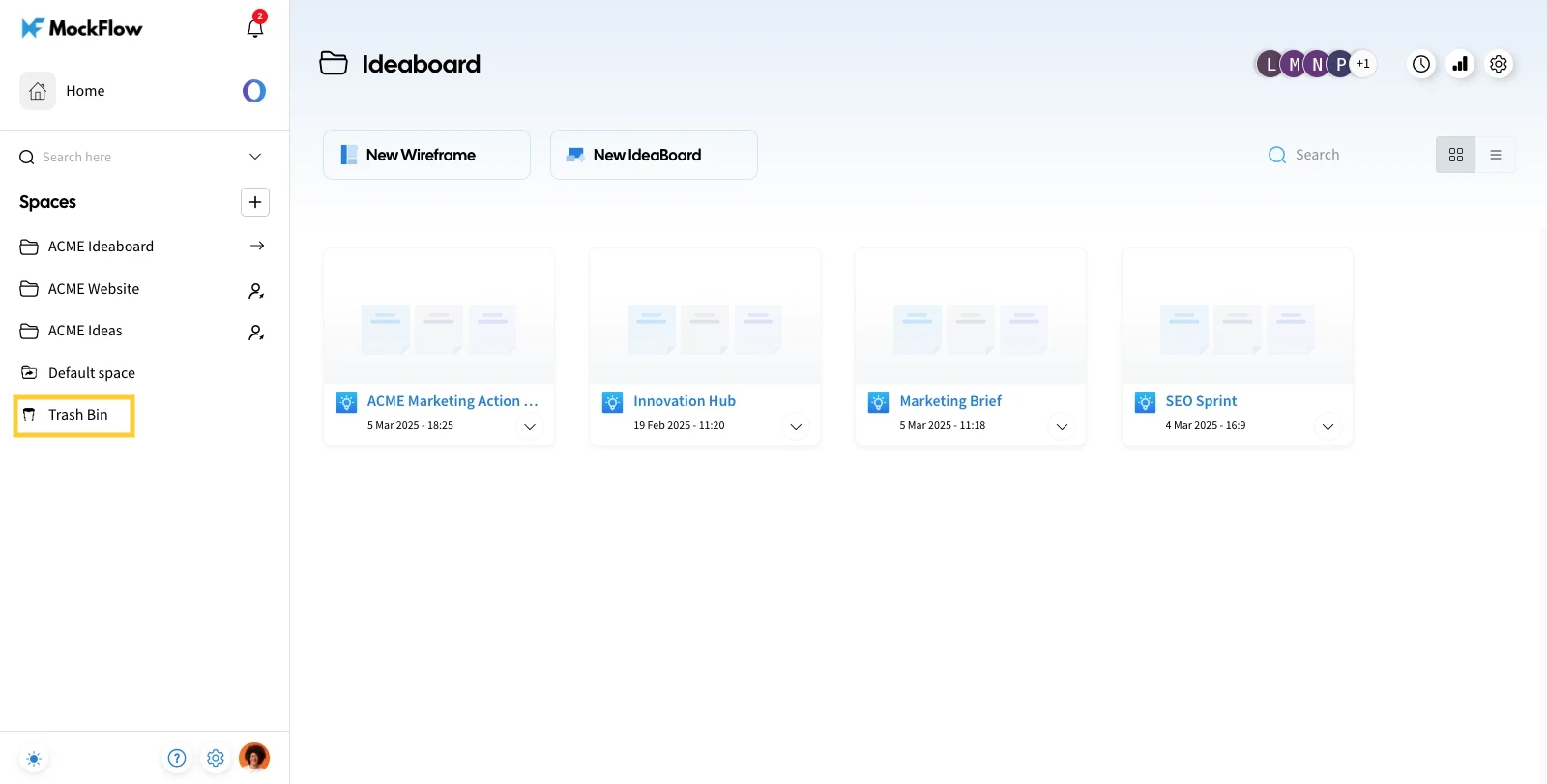Click date '5 Mar 2025 - 11:18'
The width and height of the screenshot is (1547, 784).
942,425
